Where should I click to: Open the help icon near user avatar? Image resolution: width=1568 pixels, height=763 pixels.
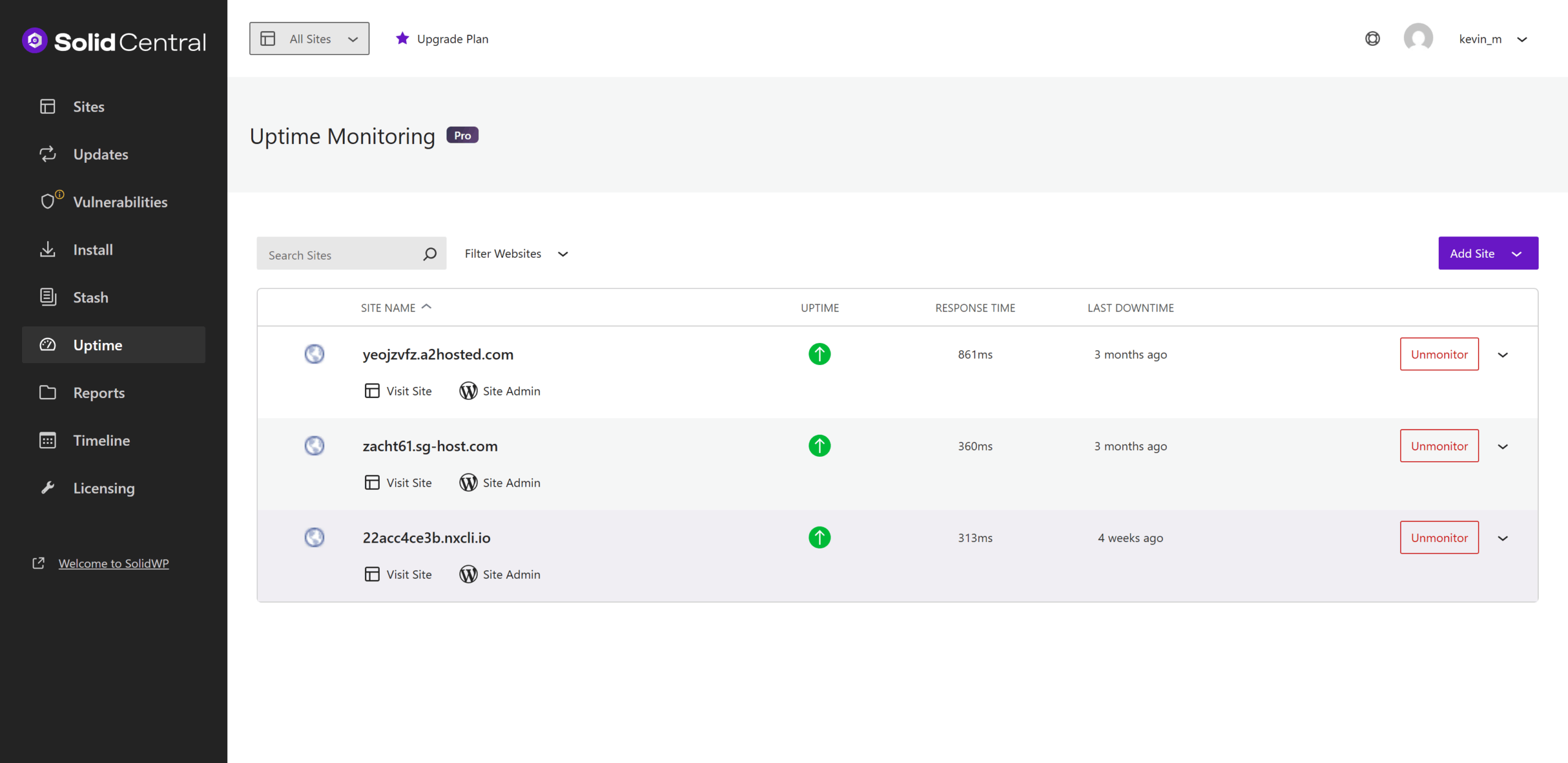pyautogui.click(x=1373, y=38)
